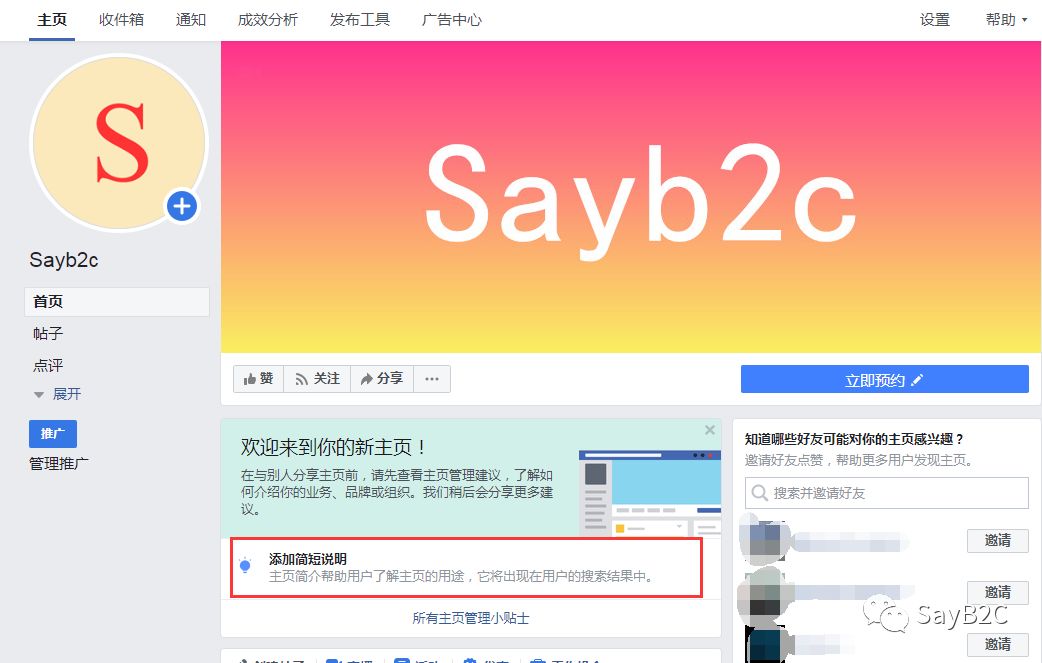
Task: Open 所有主页管理小贴士 link
Action: tap(470, 618)
